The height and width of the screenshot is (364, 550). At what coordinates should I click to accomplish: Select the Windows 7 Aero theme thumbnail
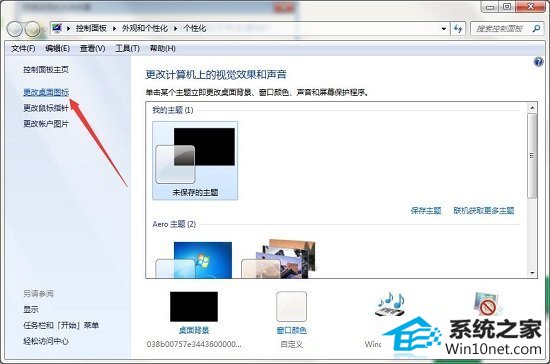pyautogui.click(x=194, y=260)
